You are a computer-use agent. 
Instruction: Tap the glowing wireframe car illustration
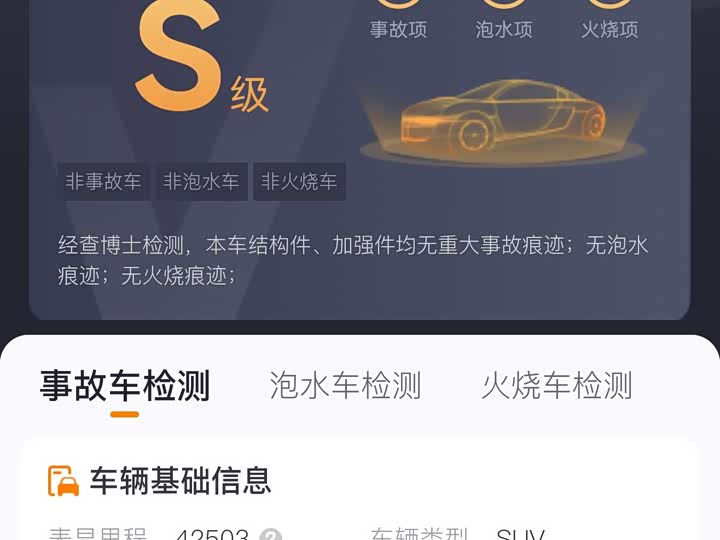click(503, 120)
